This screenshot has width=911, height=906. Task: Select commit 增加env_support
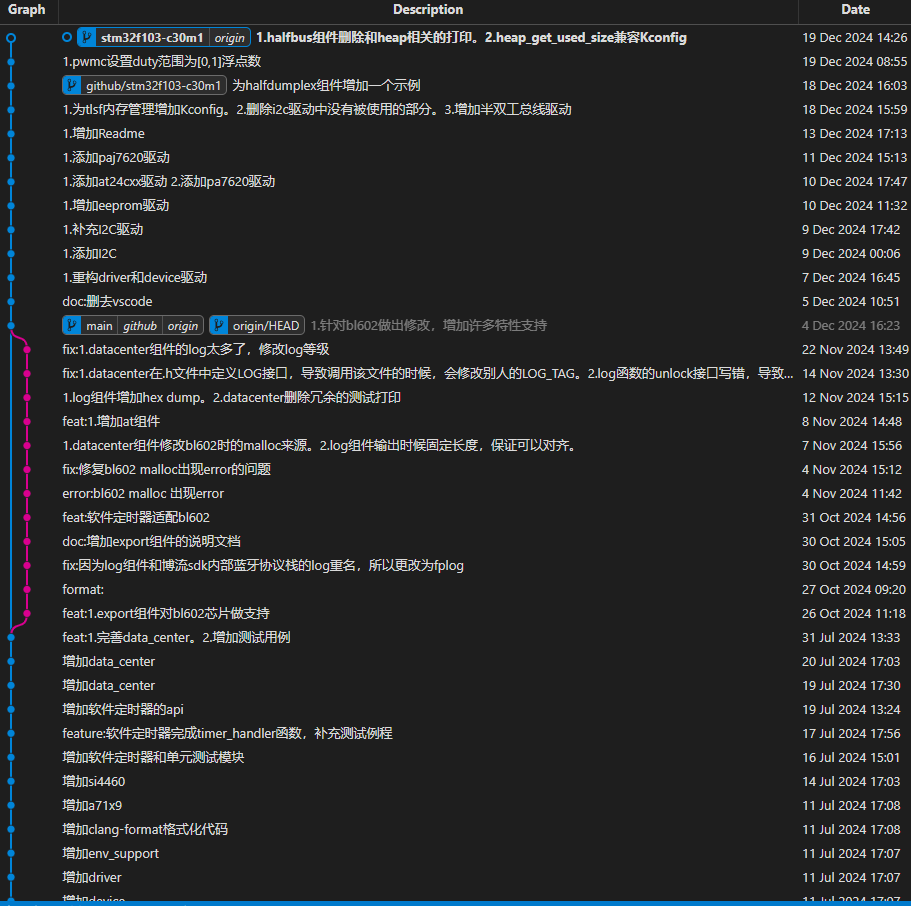tap(110, 854)
